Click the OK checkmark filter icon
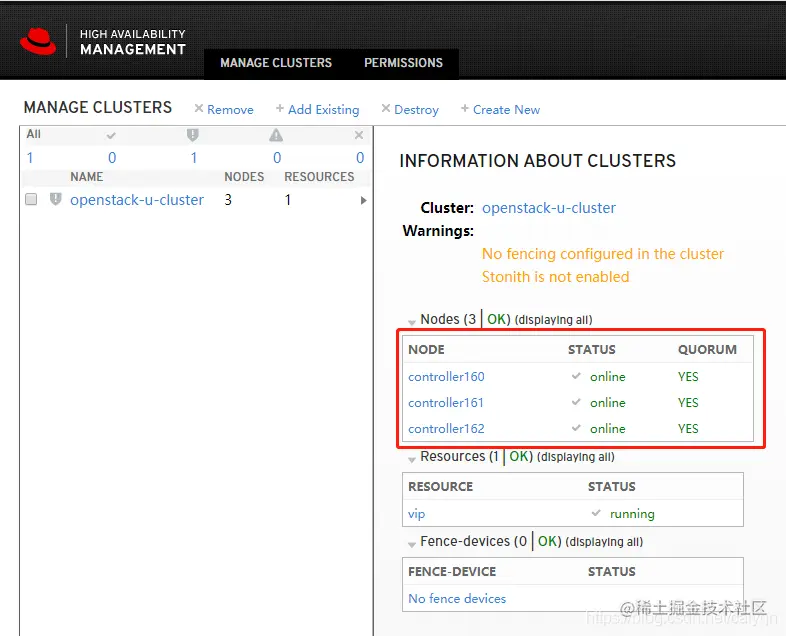The height and width of the screenshot is (636, 786). 111,135
